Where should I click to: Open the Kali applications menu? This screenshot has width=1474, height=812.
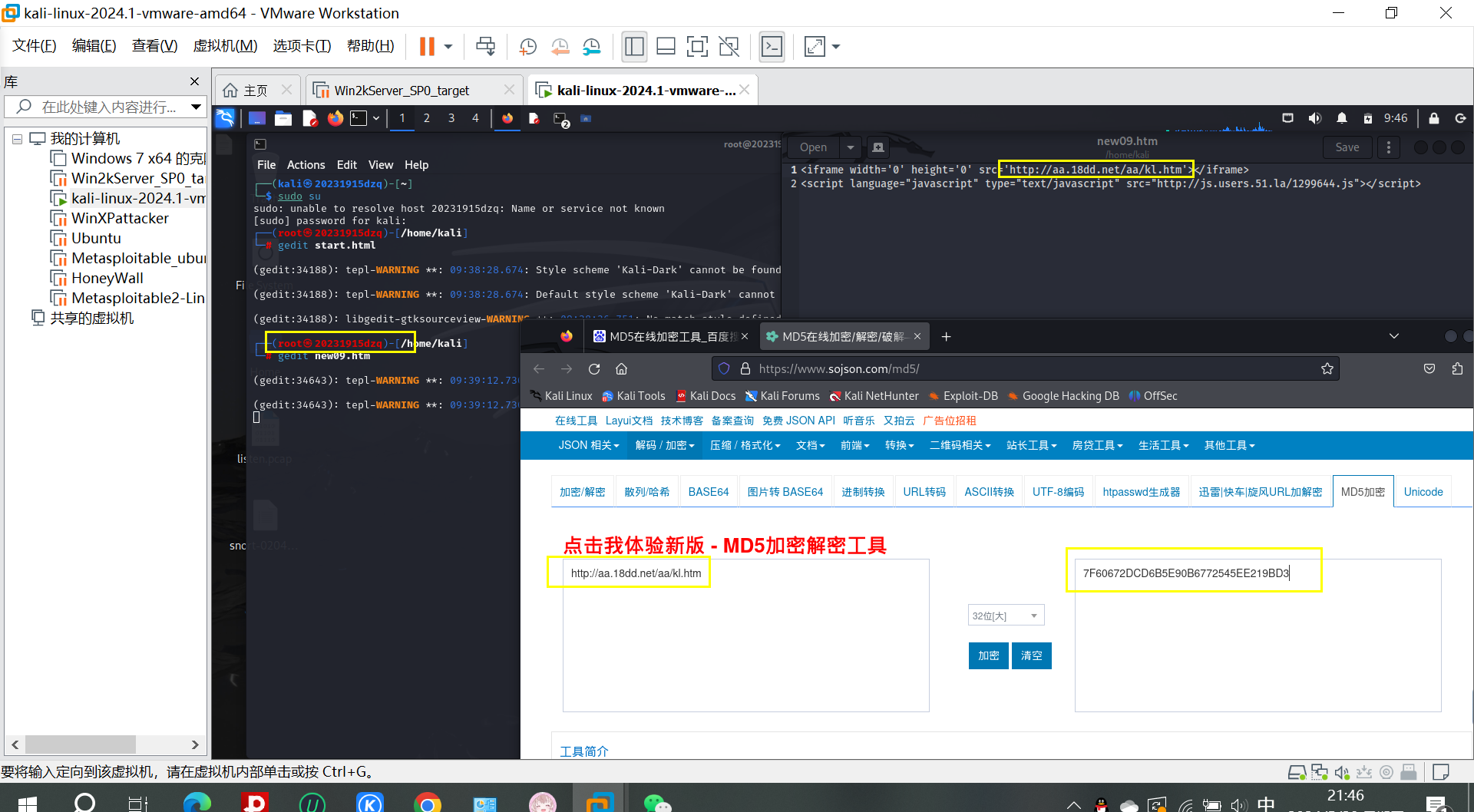tap(225, 118)
